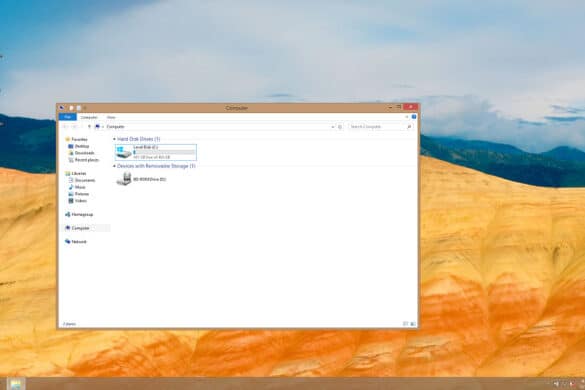Open the Music library

click(x=77, y=187)
